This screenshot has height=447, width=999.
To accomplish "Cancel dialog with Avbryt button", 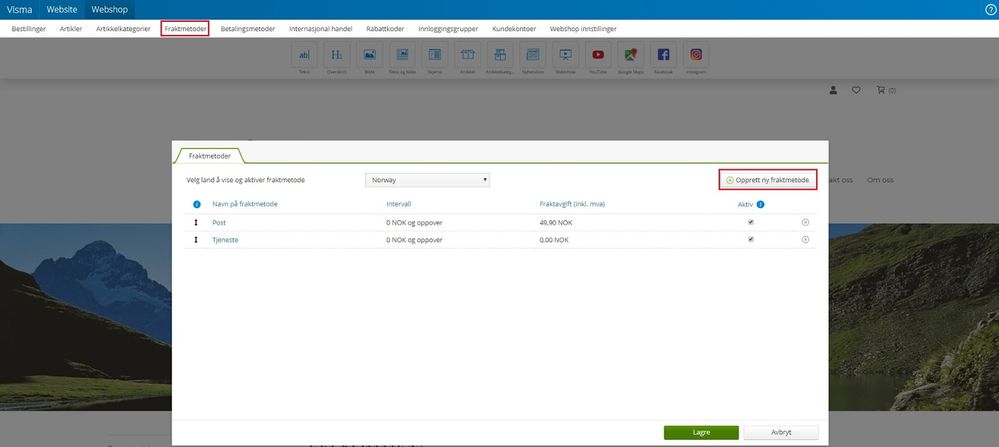I will coord(781,432).
